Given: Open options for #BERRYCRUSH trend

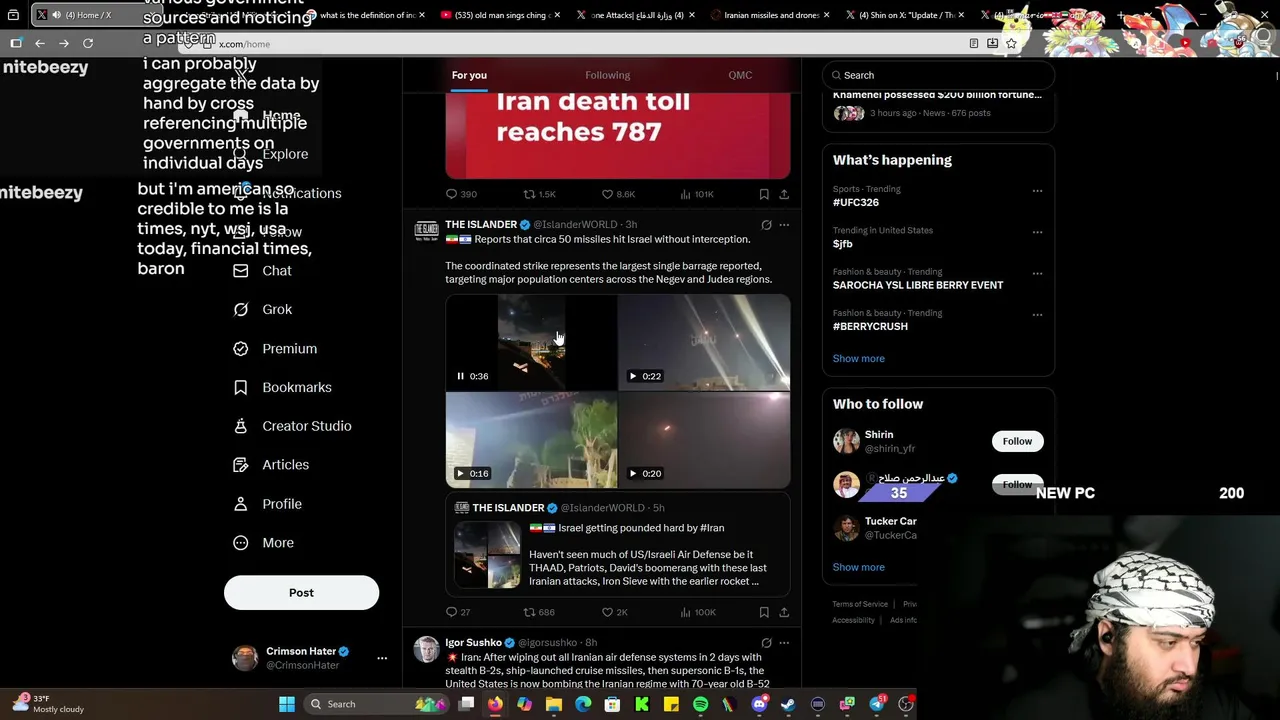Looking at the screenshot, I should 1037,315.
